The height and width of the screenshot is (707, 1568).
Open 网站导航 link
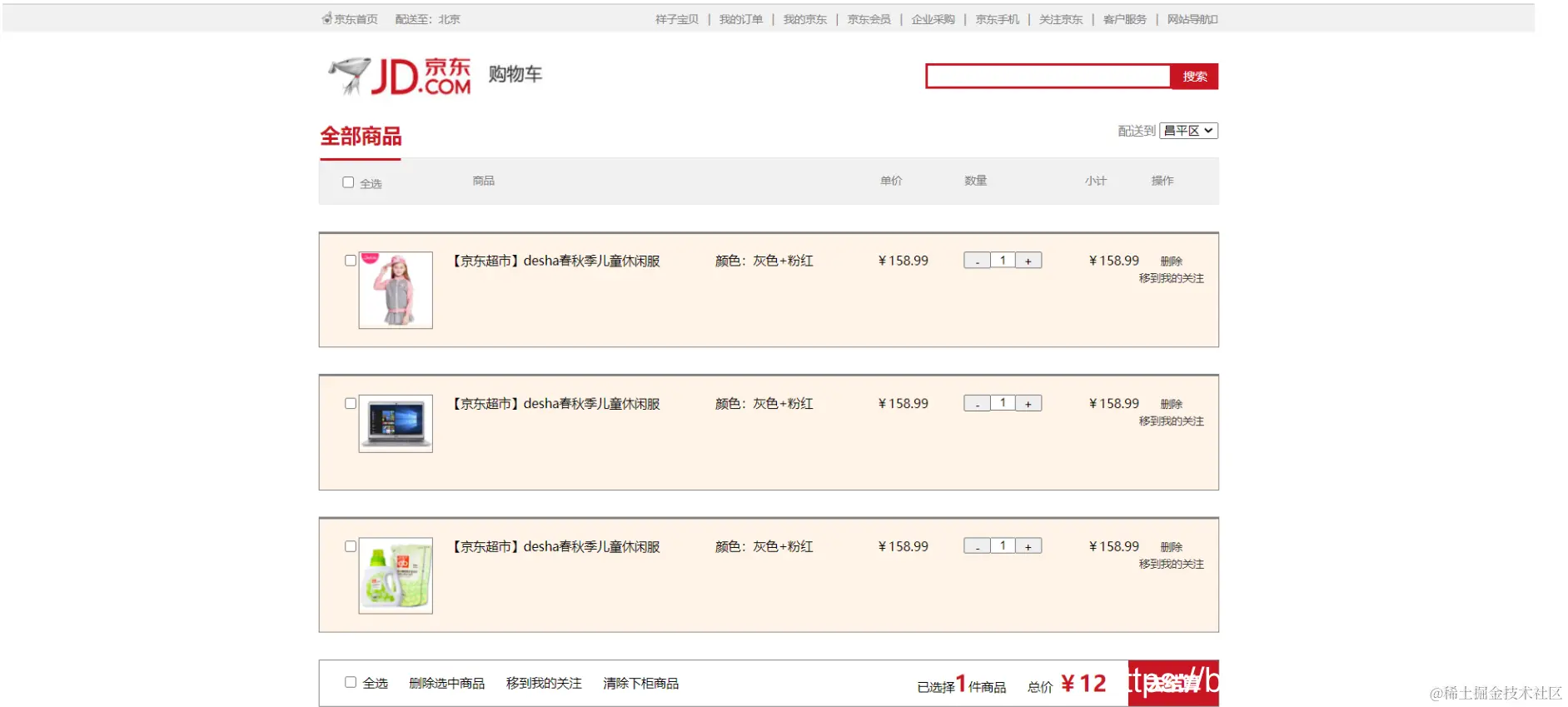[1192, 19]
